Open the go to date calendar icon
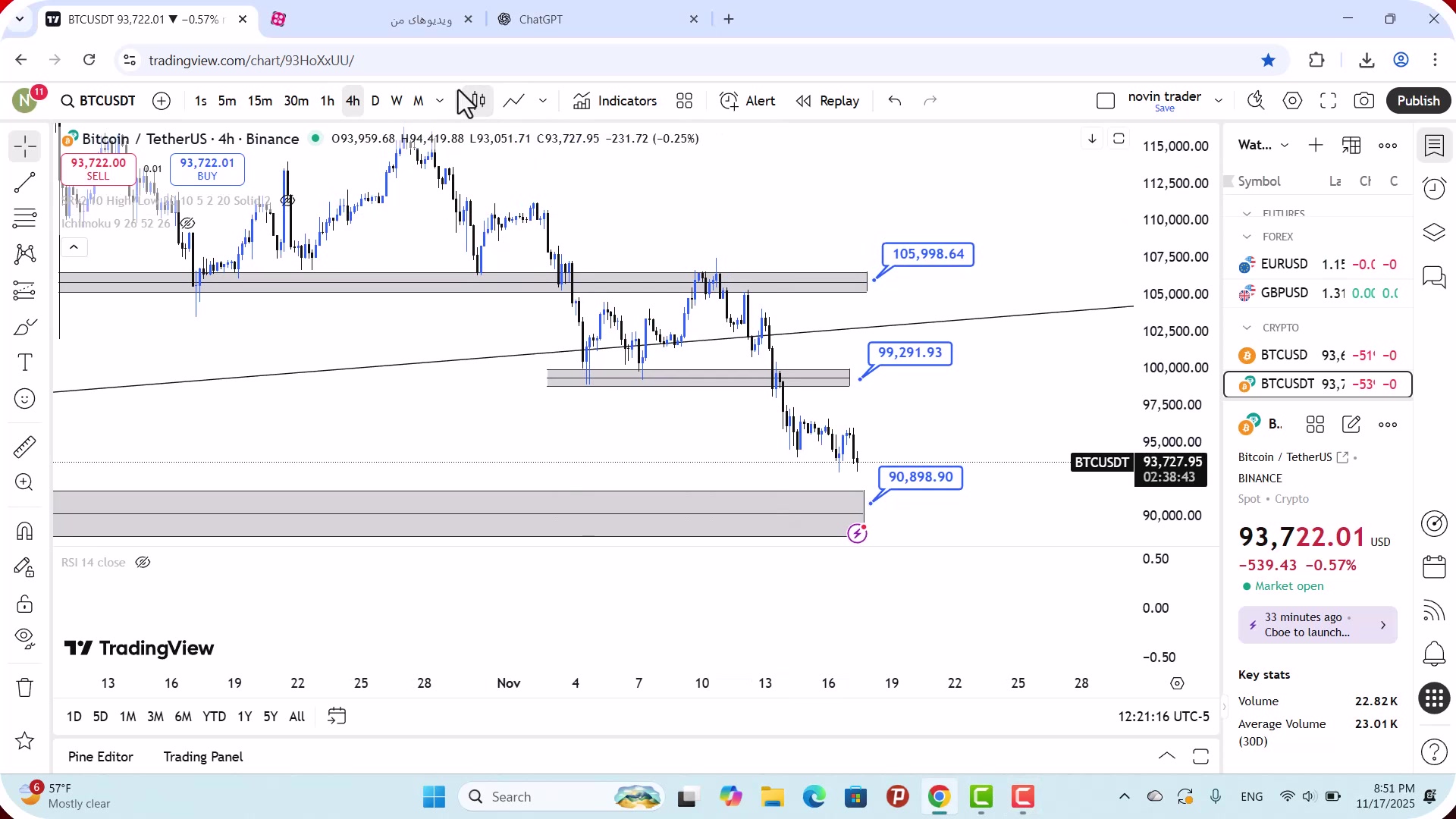Viewport: 1456px width, 819px height. (337, 717)
